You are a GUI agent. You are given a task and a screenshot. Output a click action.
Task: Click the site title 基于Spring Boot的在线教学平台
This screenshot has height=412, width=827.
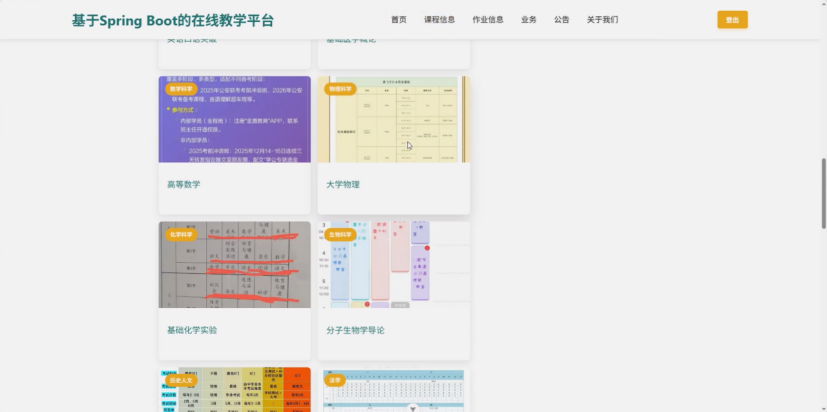pyautogui.click(x=172, y=21)
